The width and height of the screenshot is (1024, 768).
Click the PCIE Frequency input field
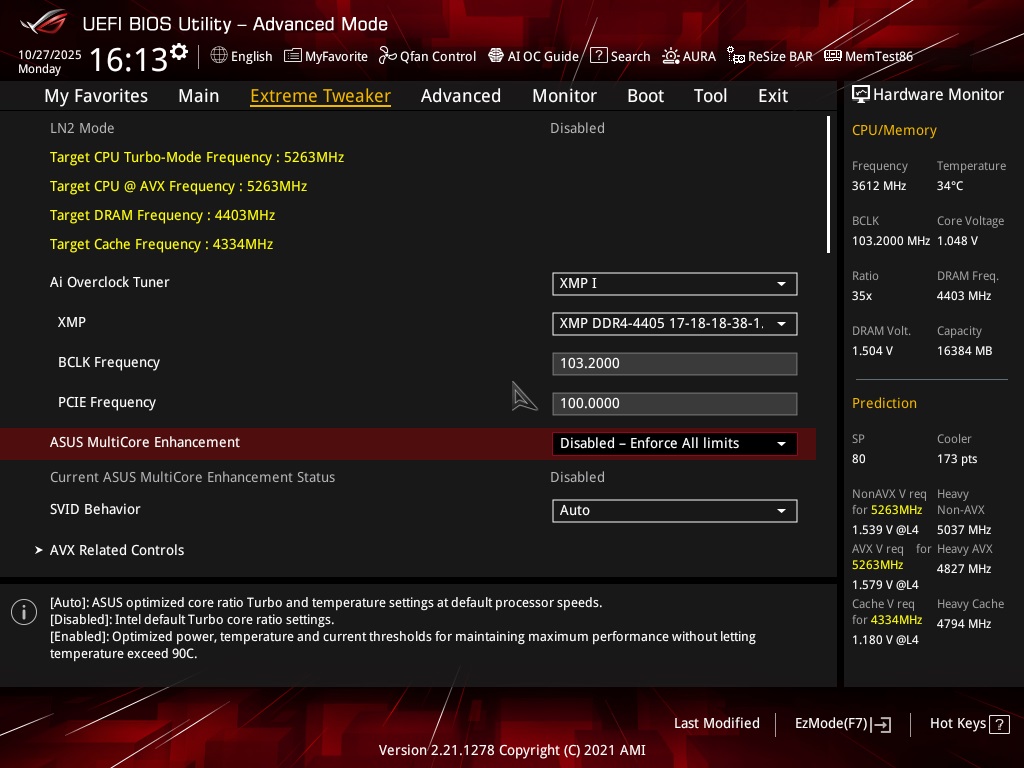click(x=675, y=404)
